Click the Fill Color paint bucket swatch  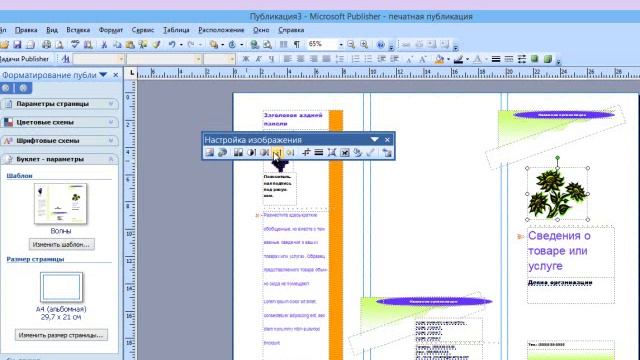[x=439, y=59]
